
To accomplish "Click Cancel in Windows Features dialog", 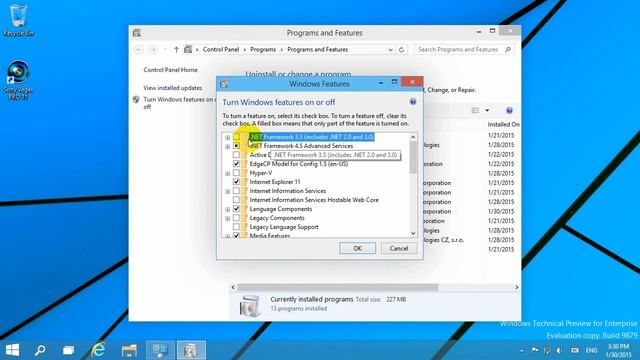I will click(x=399, y=248).
